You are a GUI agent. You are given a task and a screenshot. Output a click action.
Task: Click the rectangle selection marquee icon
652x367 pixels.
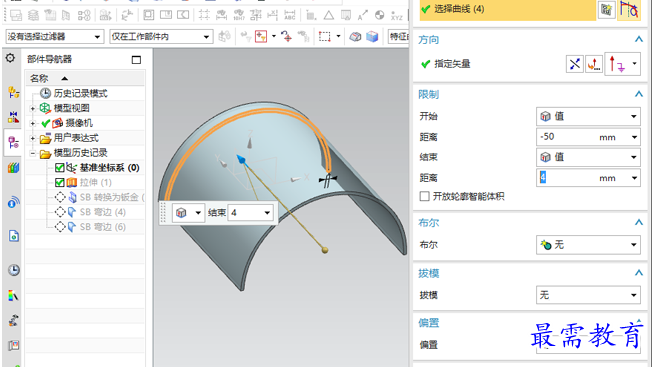pos(325,37)
